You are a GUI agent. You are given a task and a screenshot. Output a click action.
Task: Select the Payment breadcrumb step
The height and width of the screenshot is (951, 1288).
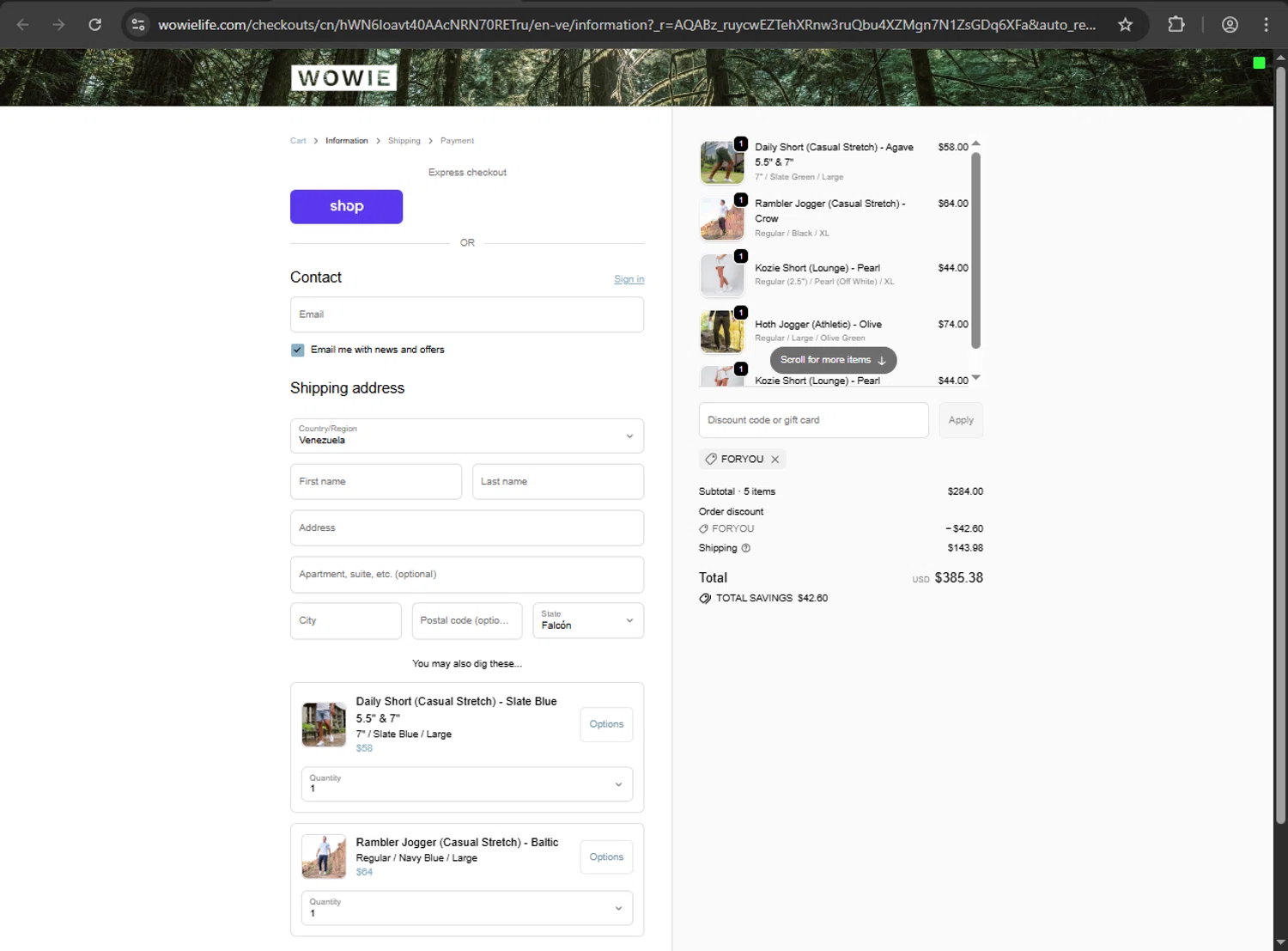tap(457, 141)
